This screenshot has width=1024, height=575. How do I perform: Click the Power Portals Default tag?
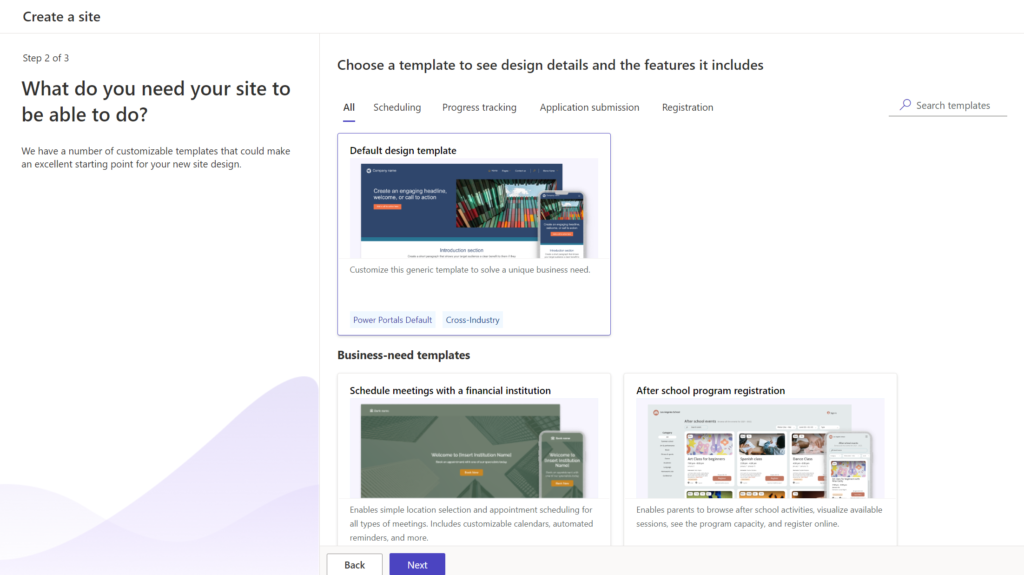click(x=392, y=320)
